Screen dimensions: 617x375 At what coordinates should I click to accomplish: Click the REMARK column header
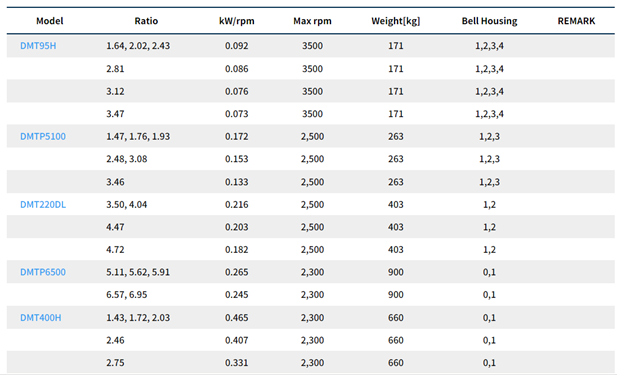pyautogui.click(x=576, y=21)
